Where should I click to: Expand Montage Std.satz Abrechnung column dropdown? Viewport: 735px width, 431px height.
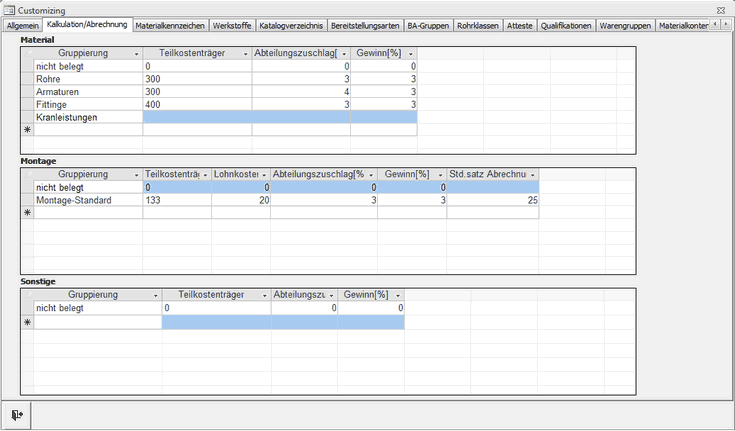[x=532, y=175]
